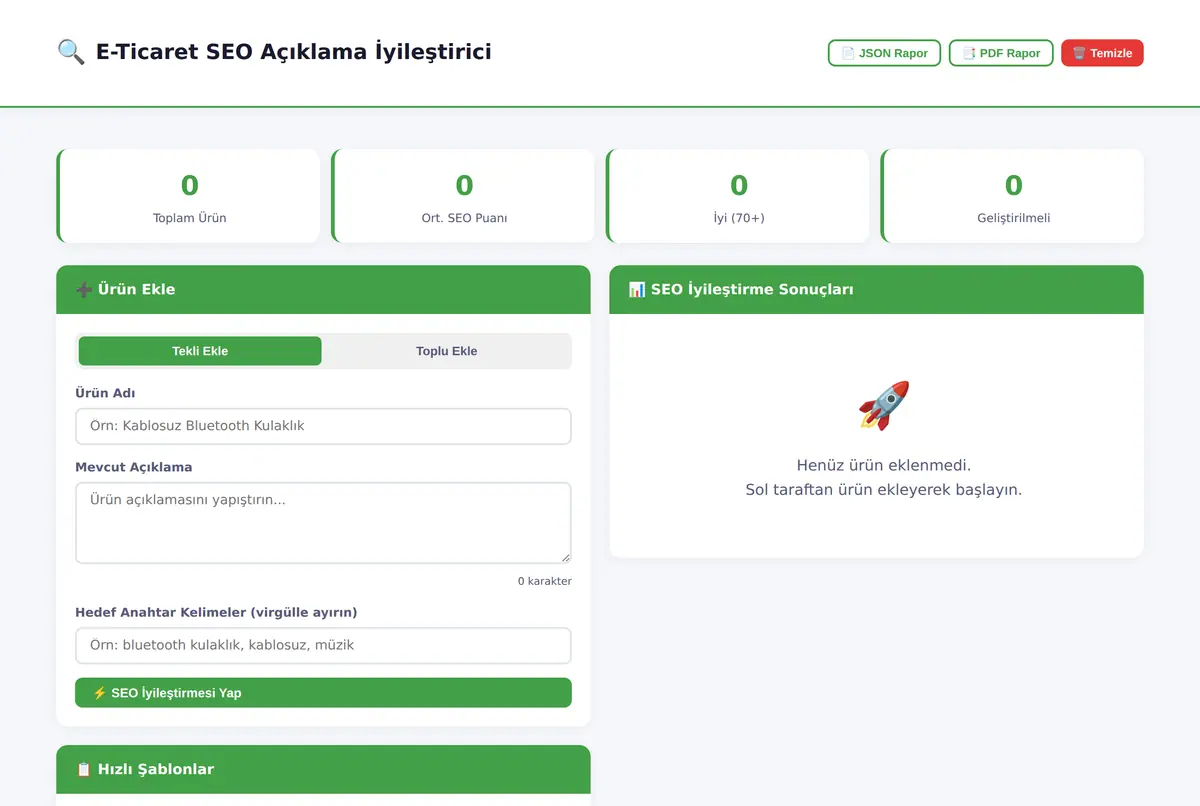Click the plus icon in Ürün Ekle header

point(84,290)
